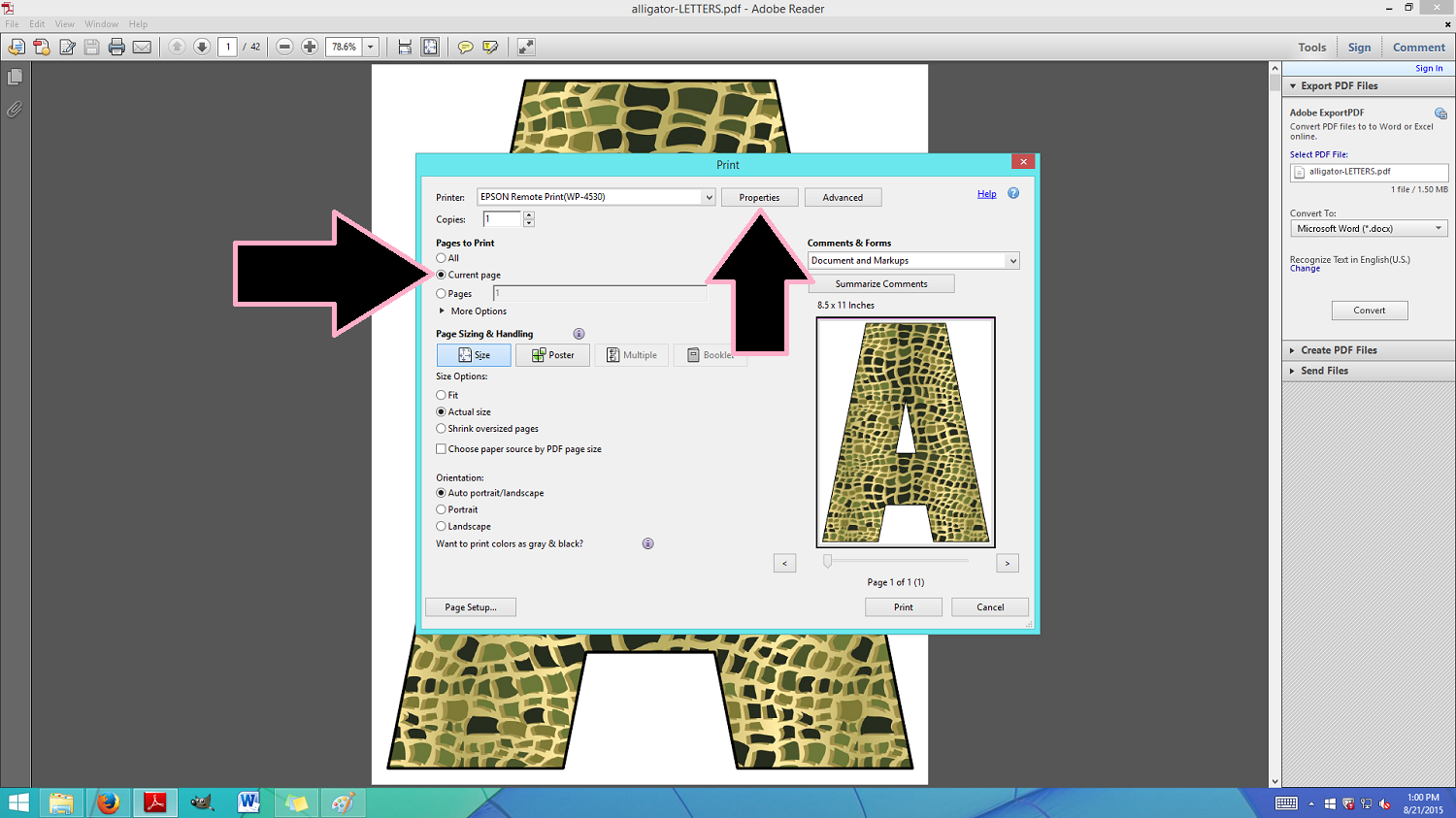Open Paint from the taskbar
Image resolution: width=1456 pixels, height=818 pixels.
coord(343,802)
